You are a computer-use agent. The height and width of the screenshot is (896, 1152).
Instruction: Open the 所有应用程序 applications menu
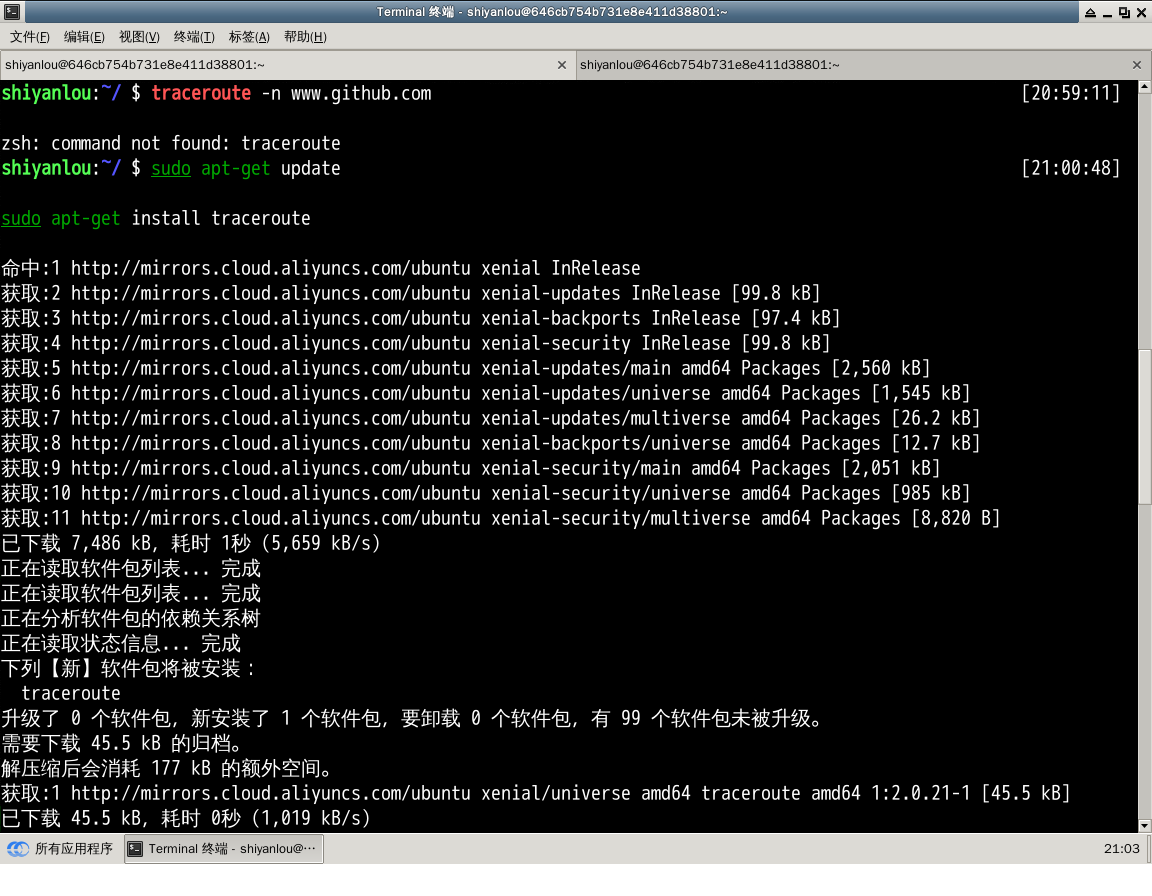pyautogui.click(x=62, y=849)
